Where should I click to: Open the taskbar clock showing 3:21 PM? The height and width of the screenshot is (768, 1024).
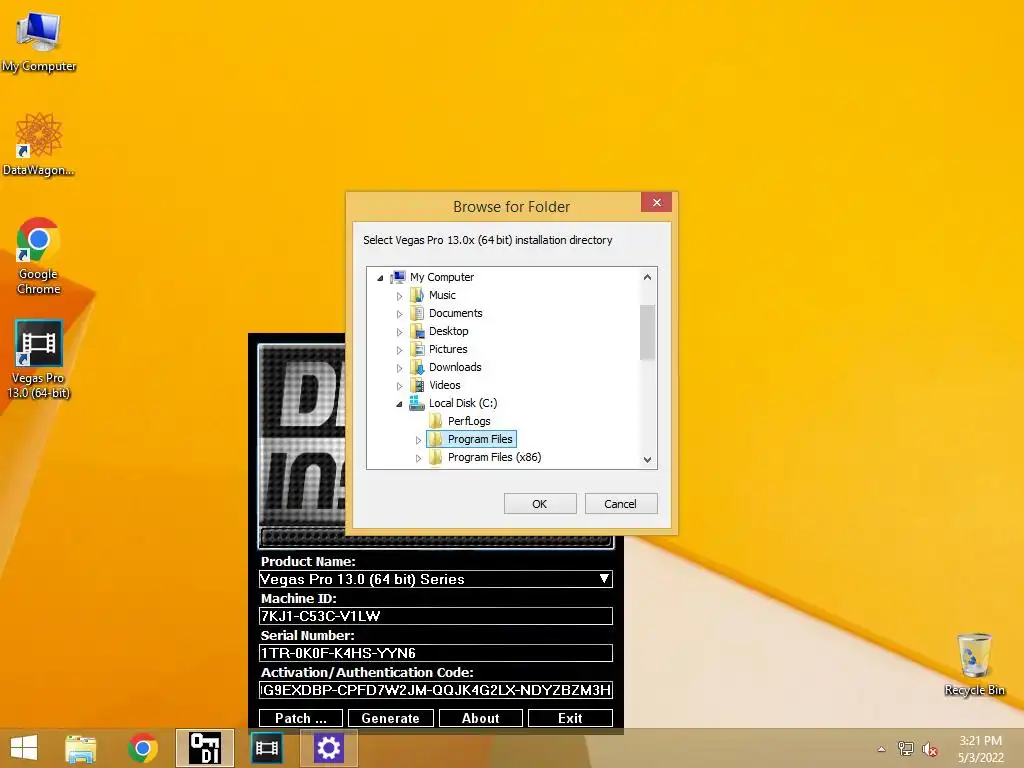(x=980, y=749)
